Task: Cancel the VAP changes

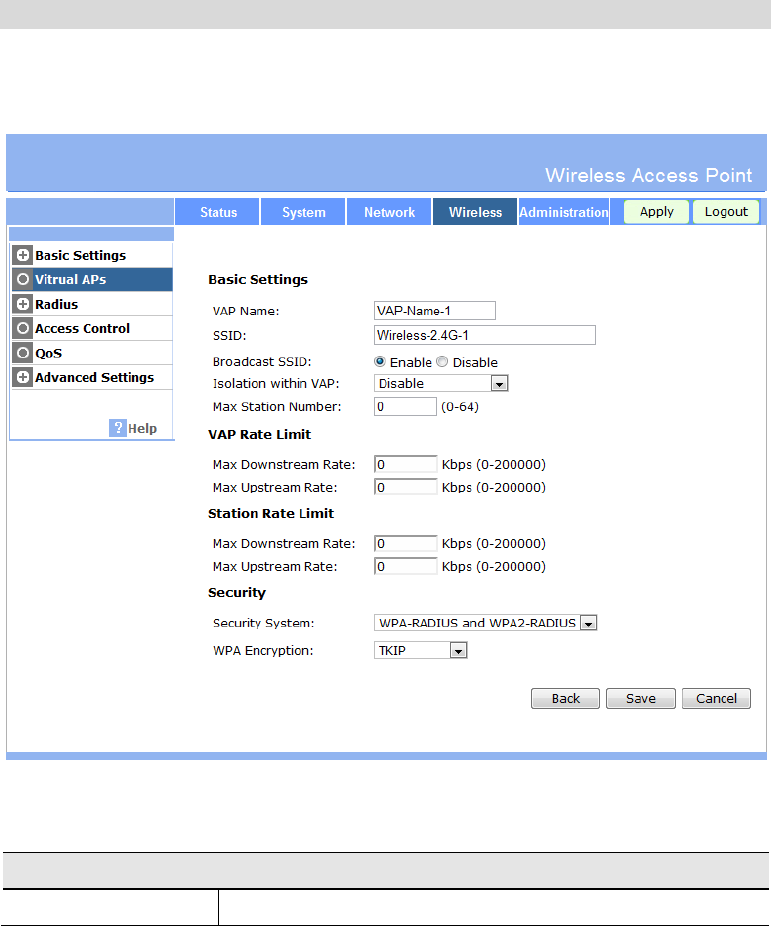Action: (716, 699)
